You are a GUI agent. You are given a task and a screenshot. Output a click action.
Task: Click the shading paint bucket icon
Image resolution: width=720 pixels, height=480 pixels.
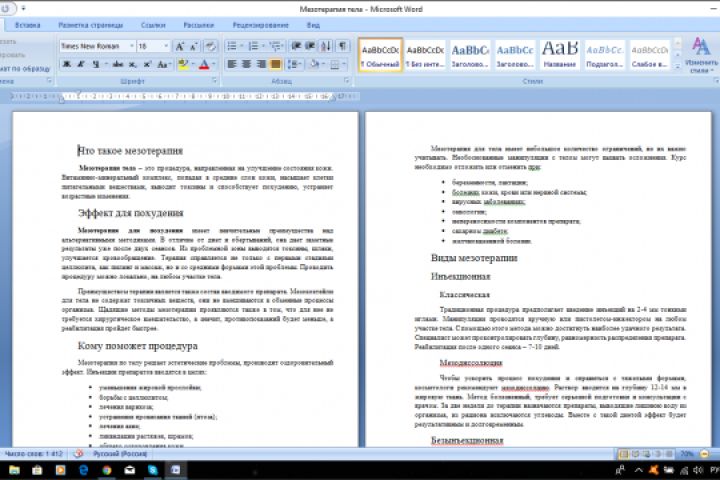pos(314,64)
